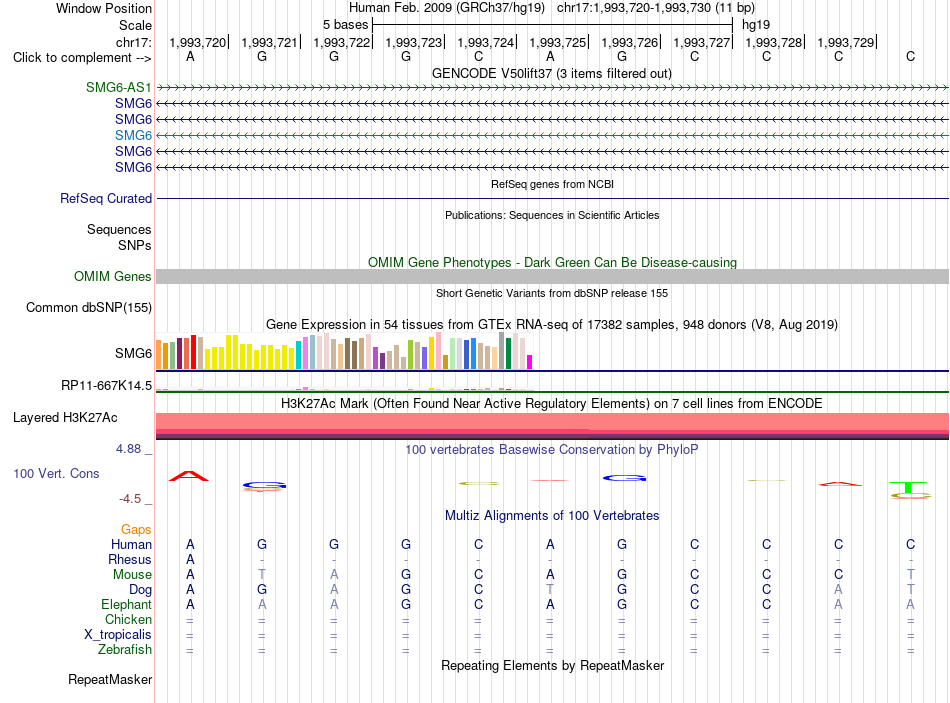Click the 'RefSeq genes from NCBI' title
Screen dimensions: 950x703
pyautogui.click(x=552, y=184)
